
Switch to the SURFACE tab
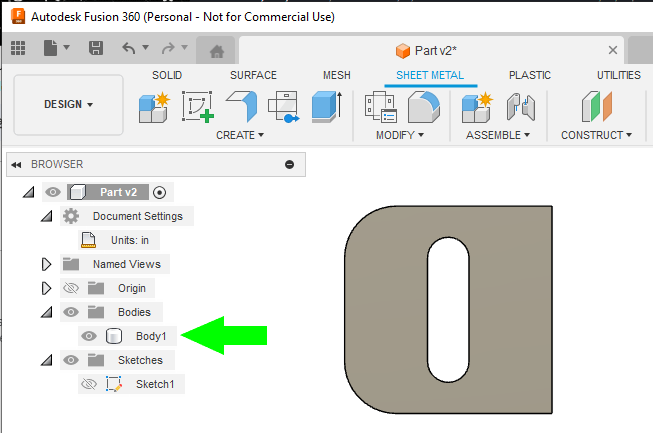pos(253,75)
